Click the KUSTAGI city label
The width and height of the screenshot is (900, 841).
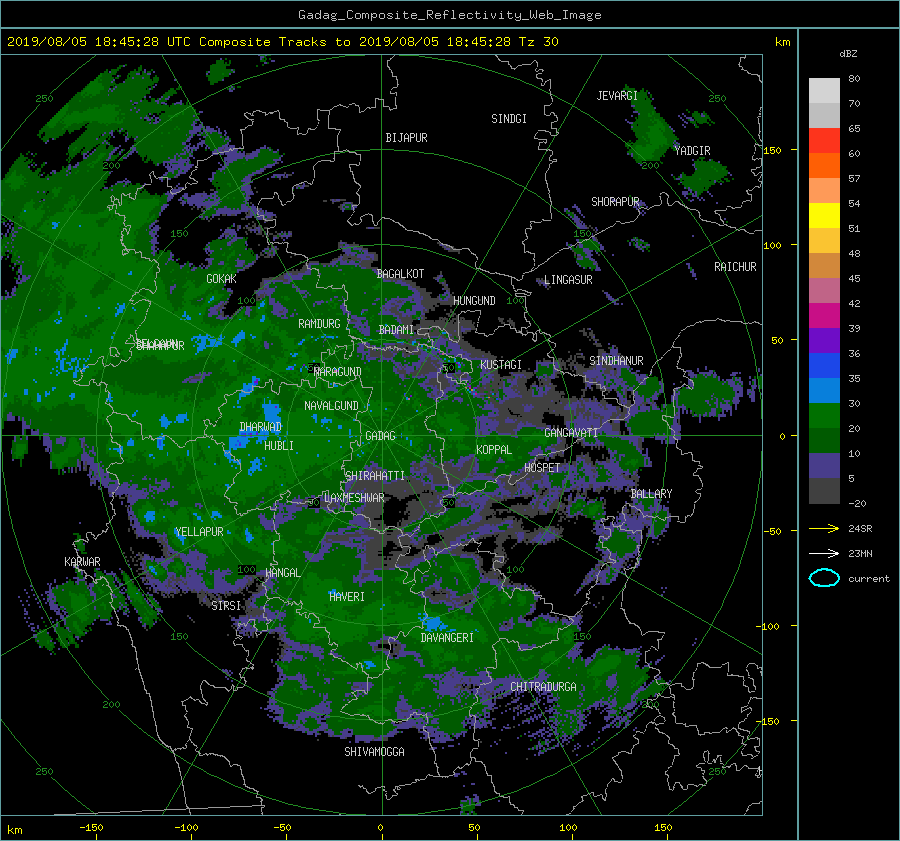[501, 365]
